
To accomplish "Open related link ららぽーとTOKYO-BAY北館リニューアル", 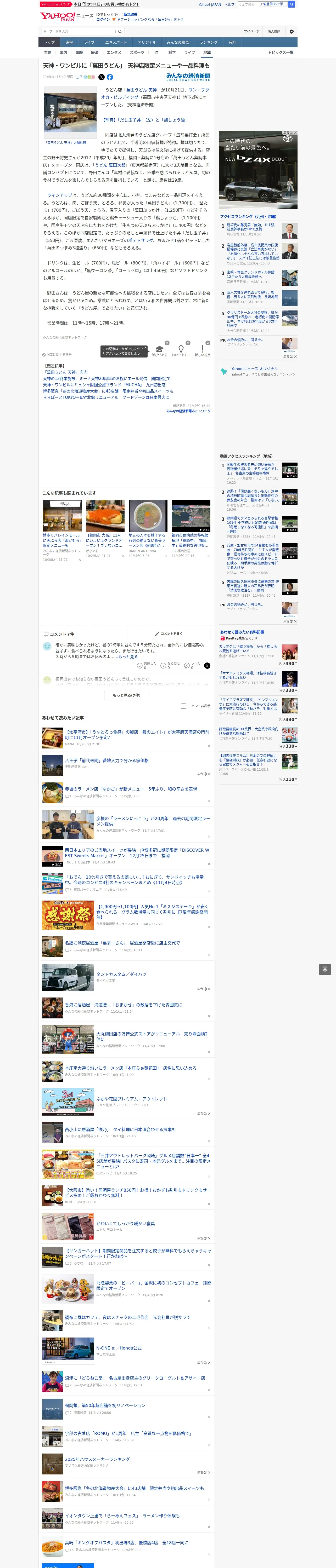I will pos(105,397).
